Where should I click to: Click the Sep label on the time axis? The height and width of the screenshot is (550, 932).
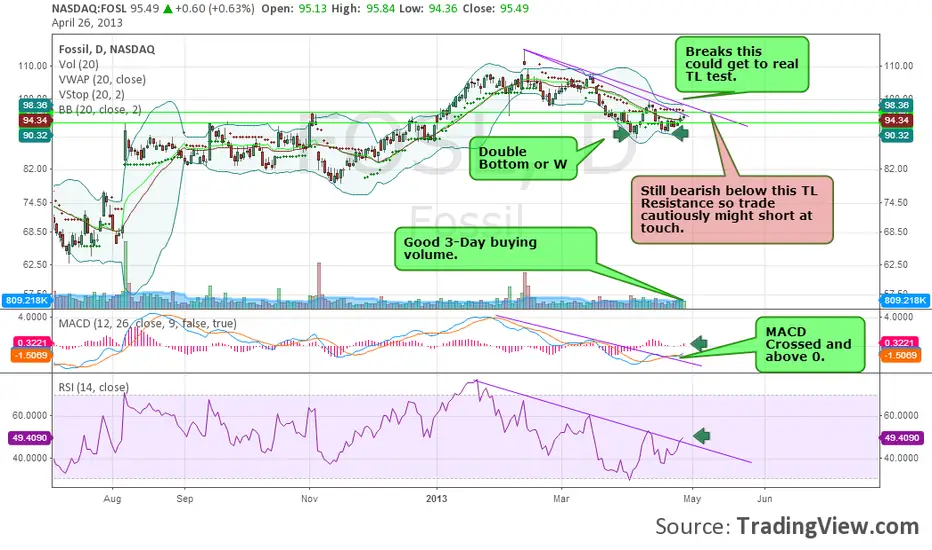185,498
